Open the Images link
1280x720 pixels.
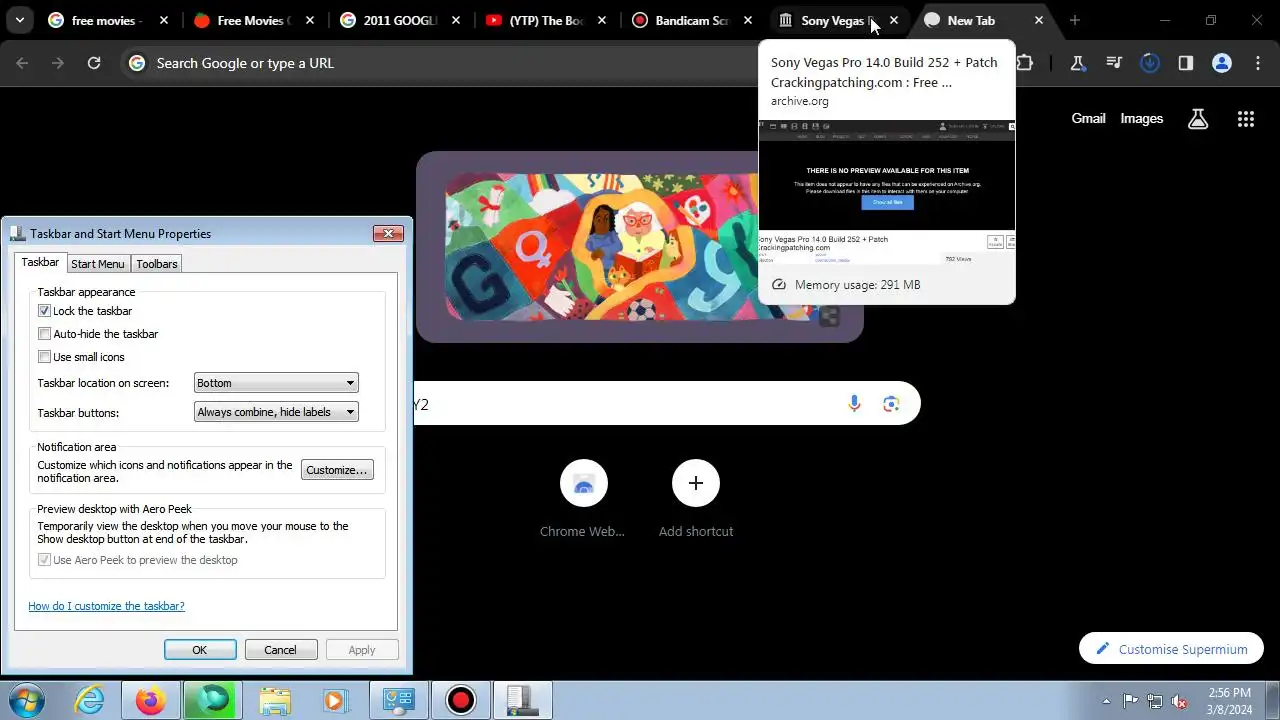1141,118
